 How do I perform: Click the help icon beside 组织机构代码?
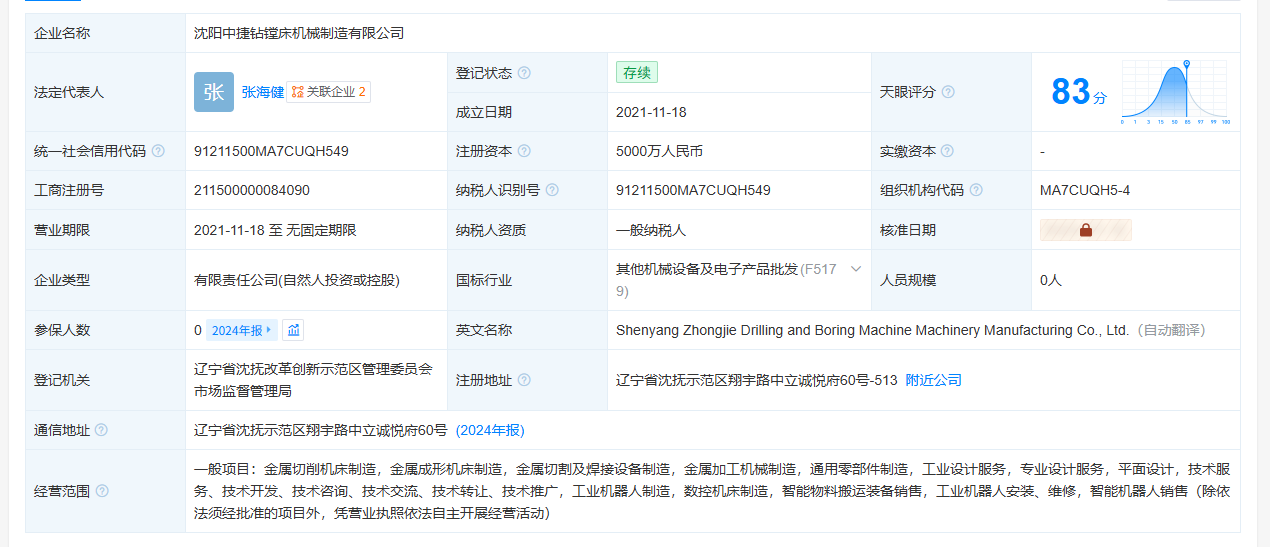pyautogui.click(x=976, y=190)
